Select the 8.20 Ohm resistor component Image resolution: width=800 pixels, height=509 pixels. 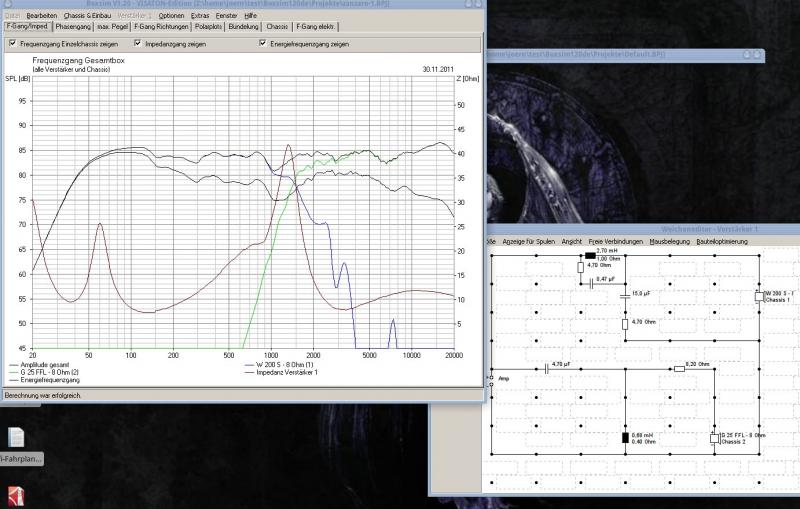click(x=679, y=368)
